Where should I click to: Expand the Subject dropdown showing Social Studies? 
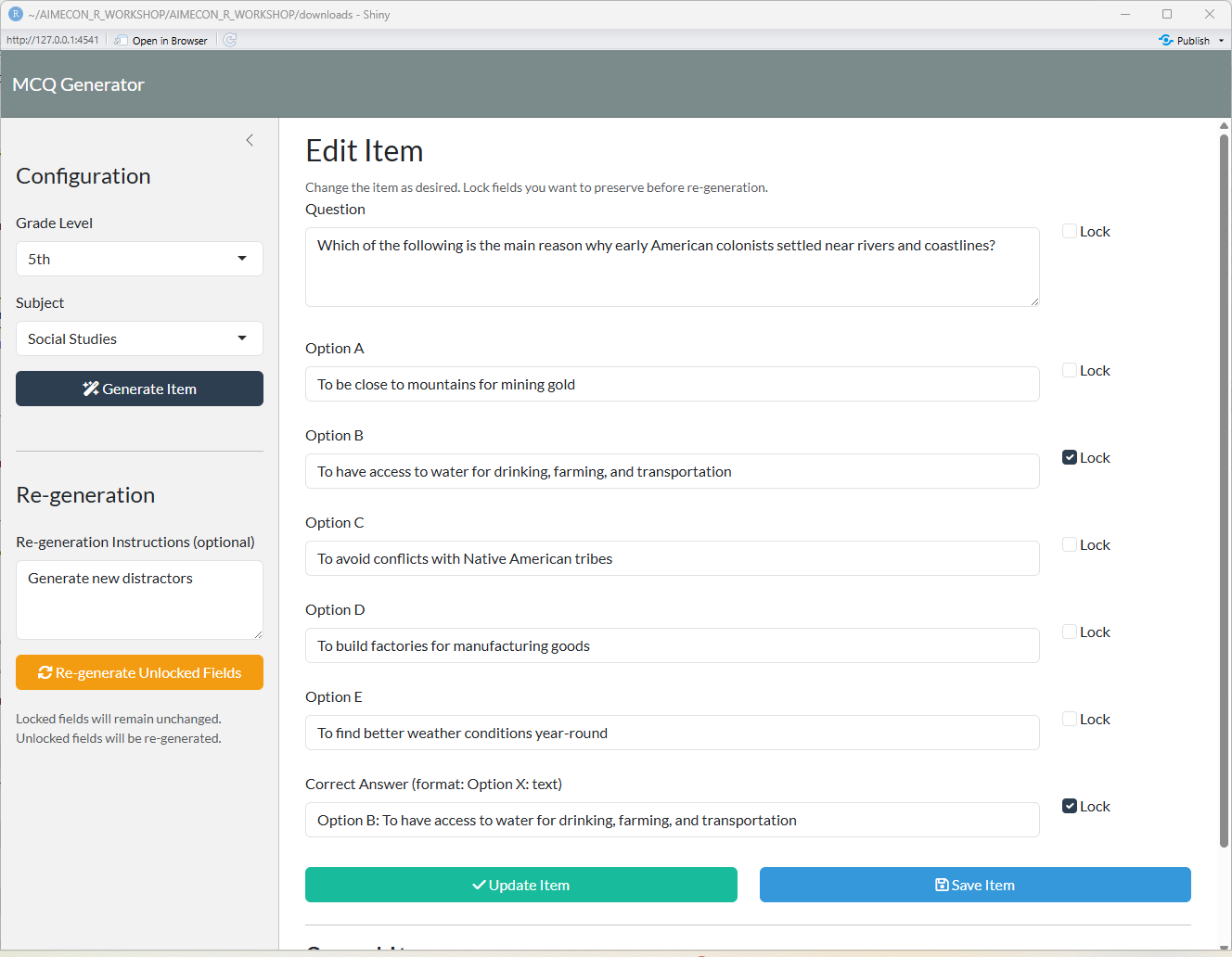point(139,338)
